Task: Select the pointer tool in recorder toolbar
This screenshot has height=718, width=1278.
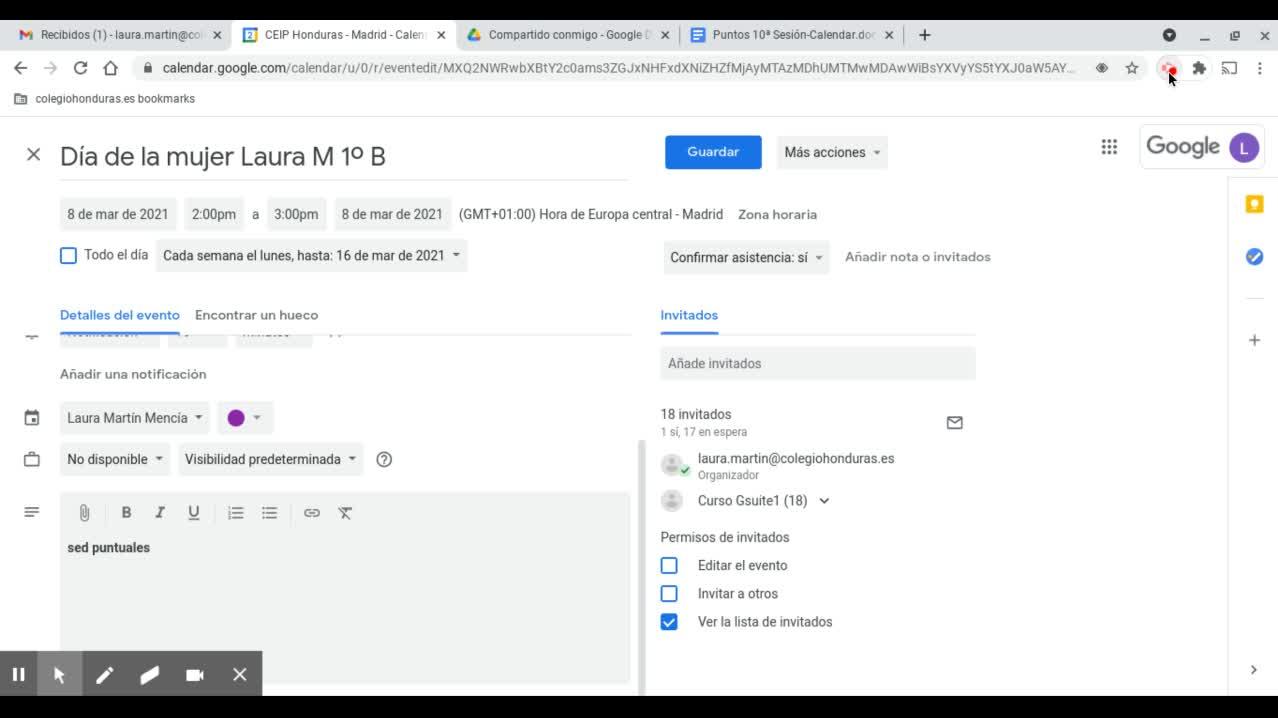Action: (x=59, y=675)
